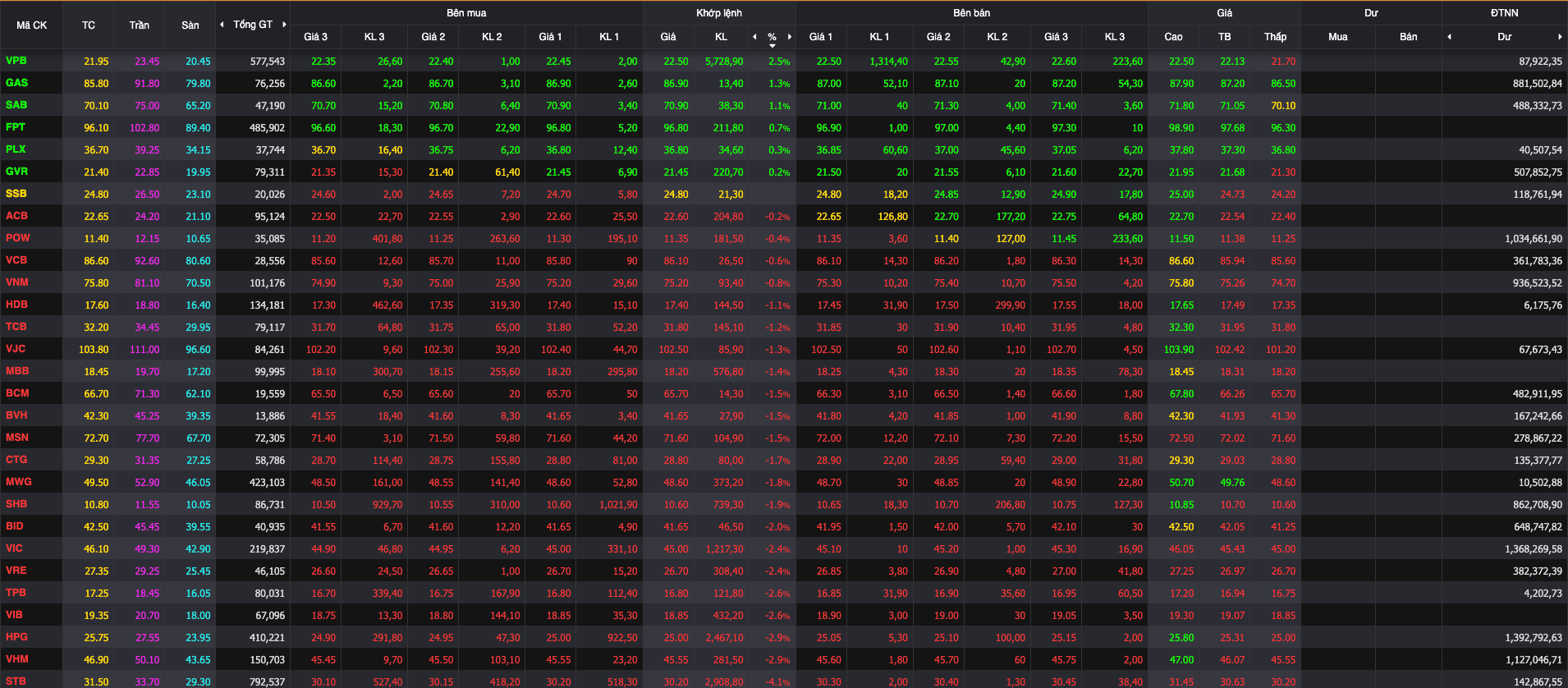
Task: Open the STB stock symbol
Action: 16,681
